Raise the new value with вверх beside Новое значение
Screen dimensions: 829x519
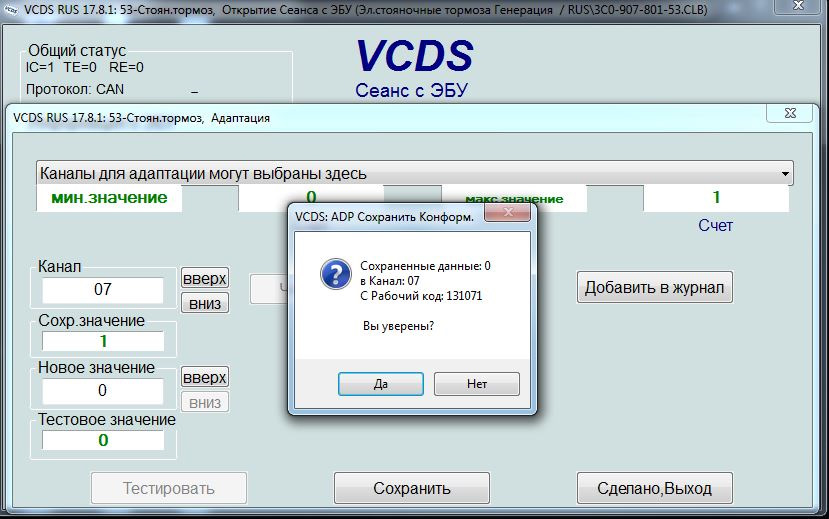(x=205, y=377)
